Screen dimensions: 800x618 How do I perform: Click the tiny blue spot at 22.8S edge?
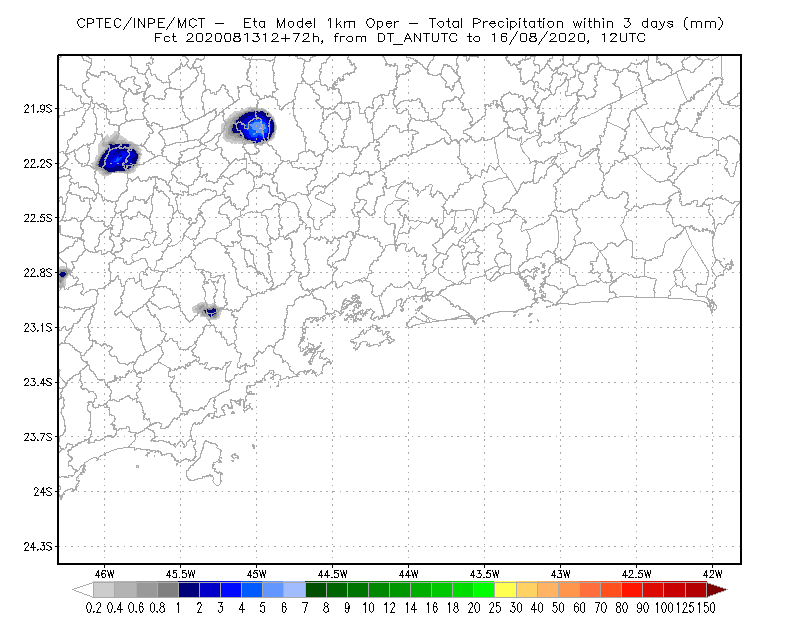pyautogui.click(x=62, y=275)
